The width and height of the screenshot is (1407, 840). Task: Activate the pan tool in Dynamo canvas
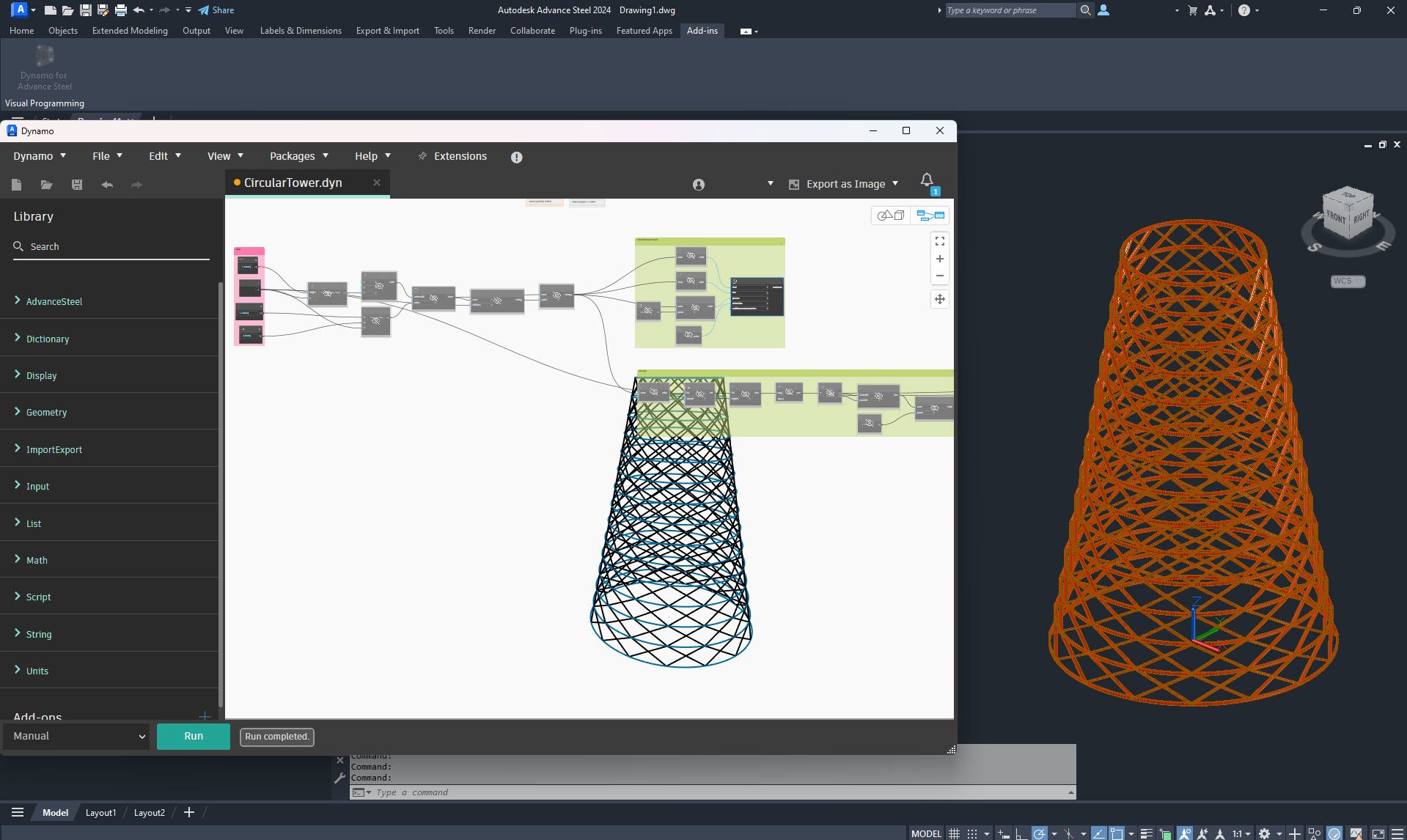tap(940, 299)
